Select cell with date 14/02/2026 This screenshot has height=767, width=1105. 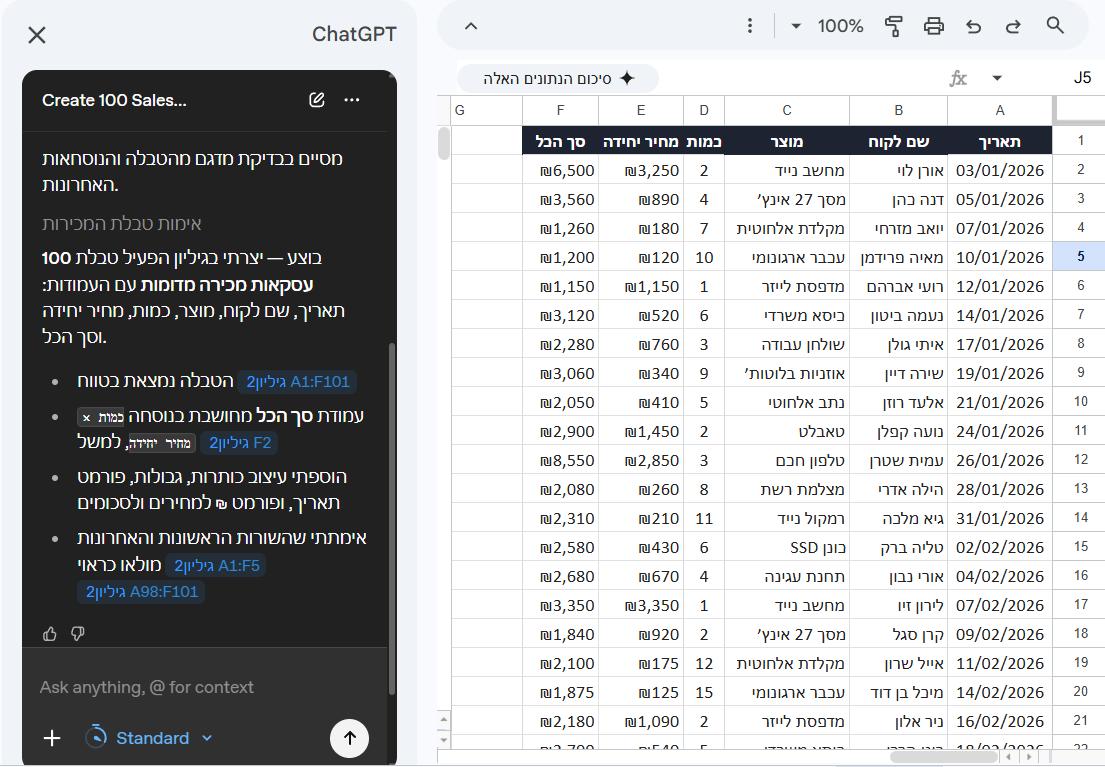[1000, 692]
